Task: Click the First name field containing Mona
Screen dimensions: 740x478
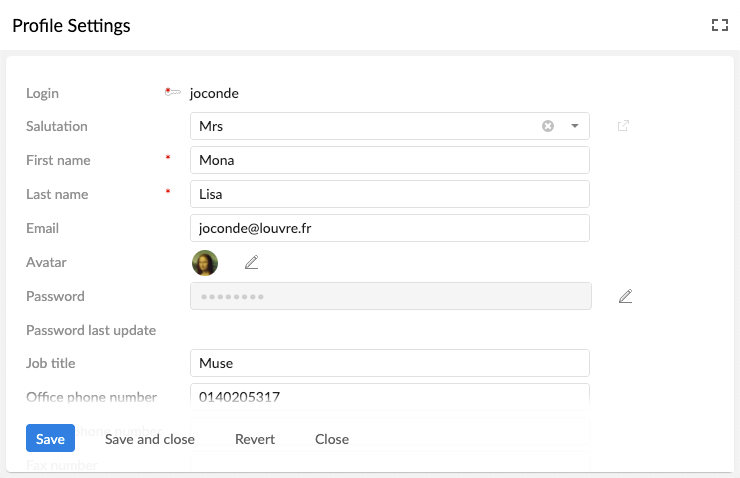Action: coord(389,160)
